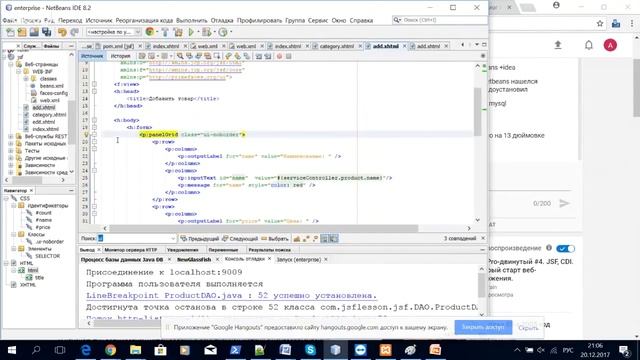
Task: Click the Скрыть button in sharing bar
Action: (x=528, y=328)
